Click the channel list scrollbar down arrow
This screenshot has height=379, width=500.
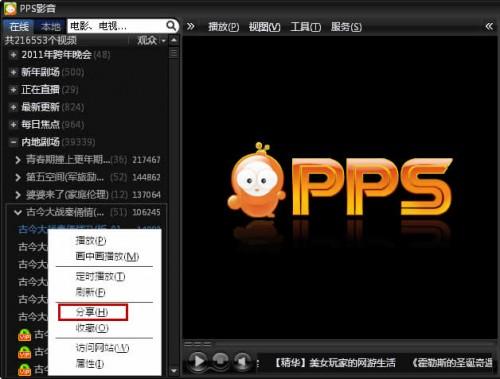(174, 371)
